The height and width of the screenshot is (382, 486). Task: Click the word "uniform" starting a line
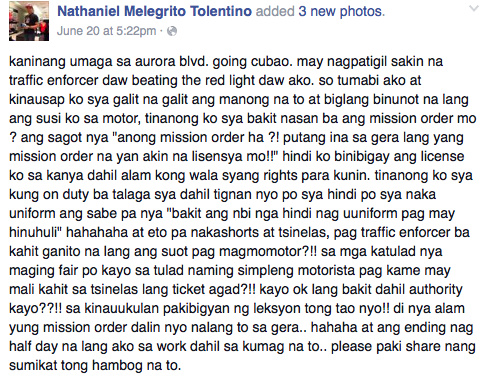pos(32,214)
